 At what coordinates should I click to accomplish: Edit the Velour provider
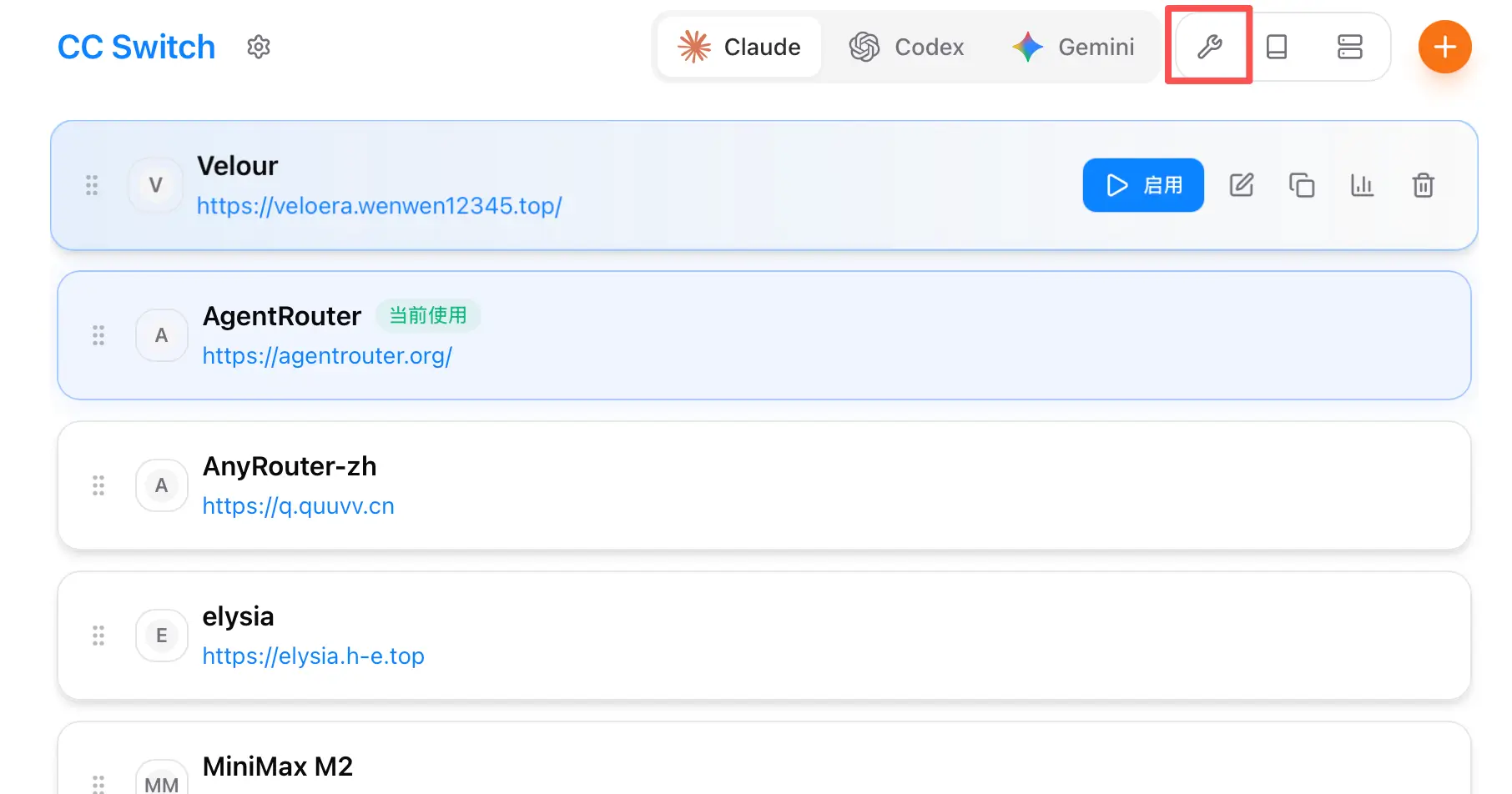click(x=1242, y=185)
